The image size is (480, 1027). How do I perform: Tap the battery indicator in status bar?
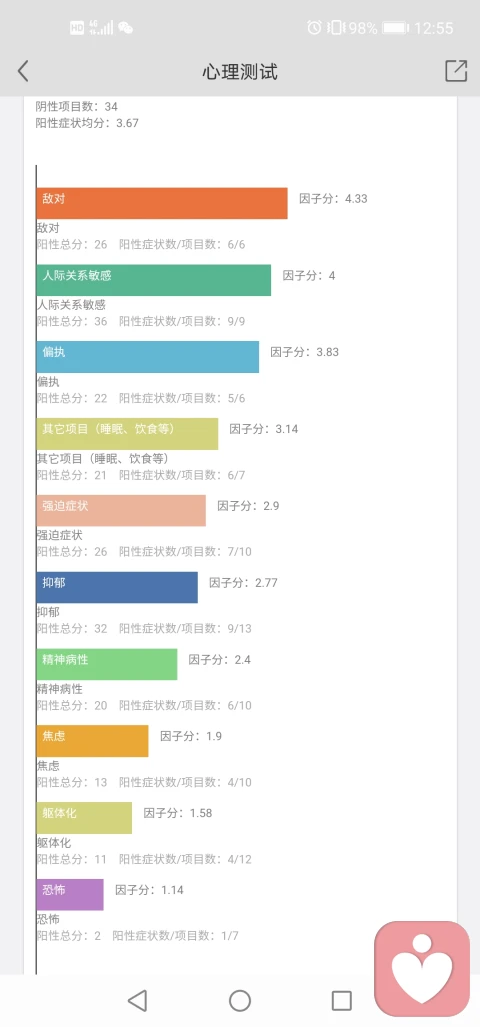[395, 28]
